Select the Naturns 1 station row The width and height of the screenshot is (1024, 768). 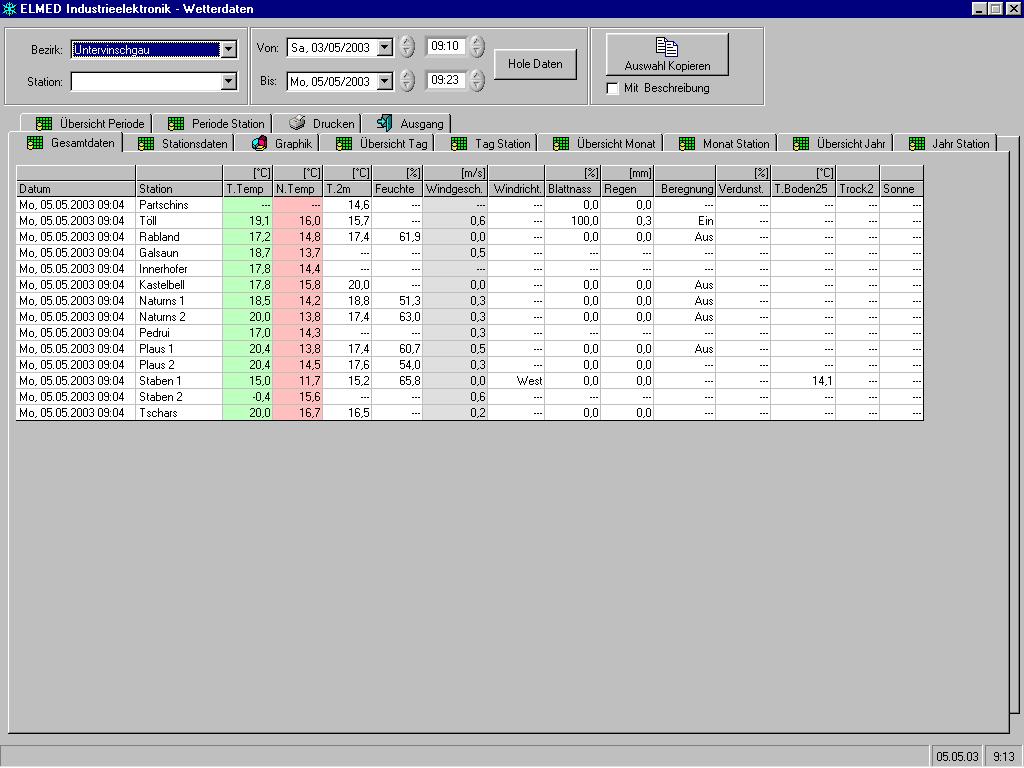coord(161,301)
